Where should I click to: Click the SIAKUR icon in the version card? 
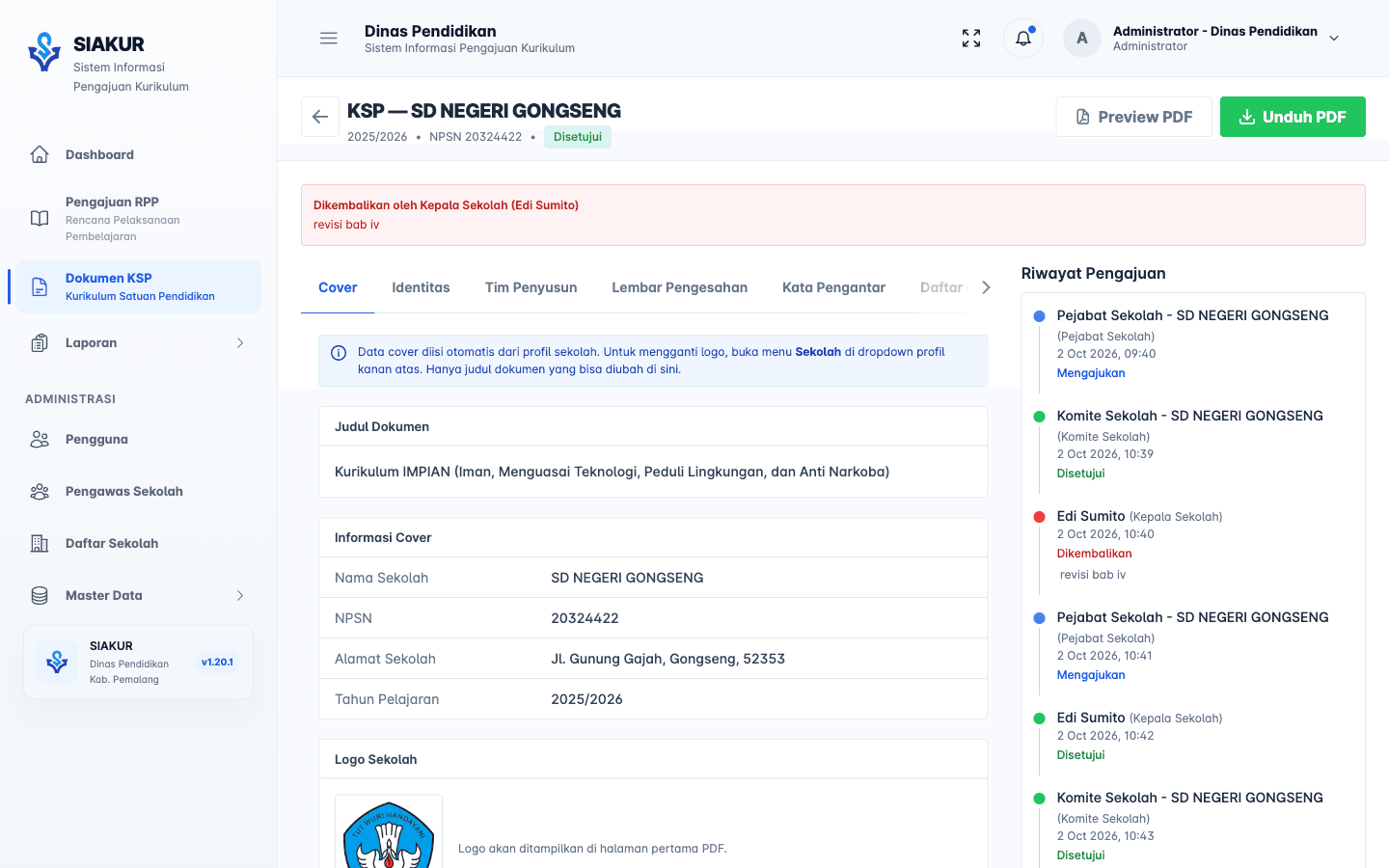click(x=57, y=663)
